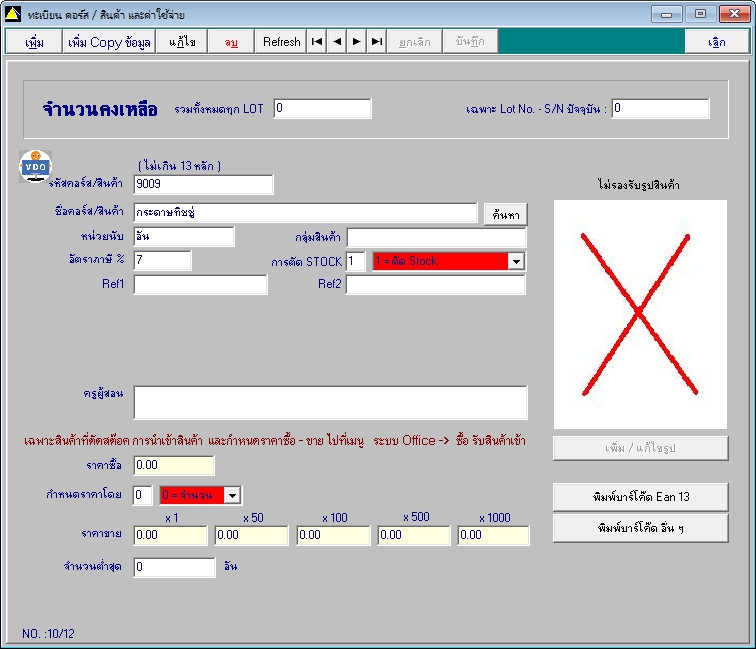
Task: Click the x 50 sale price field
Action: pyautogui.click(x=251, y=535)
